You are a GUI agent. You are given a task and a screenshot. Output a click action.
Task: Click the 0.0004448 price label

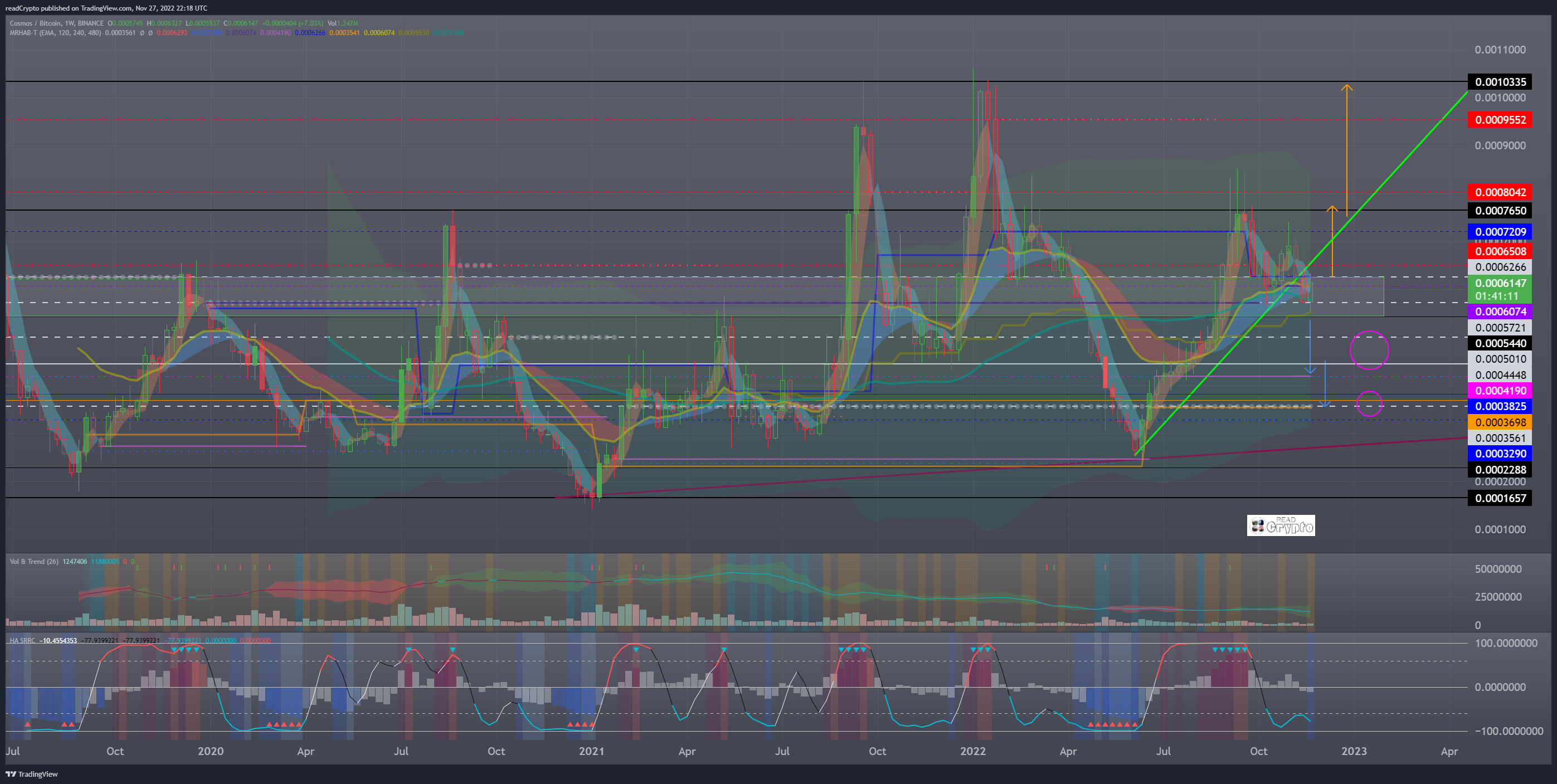tap(1500, 375)
